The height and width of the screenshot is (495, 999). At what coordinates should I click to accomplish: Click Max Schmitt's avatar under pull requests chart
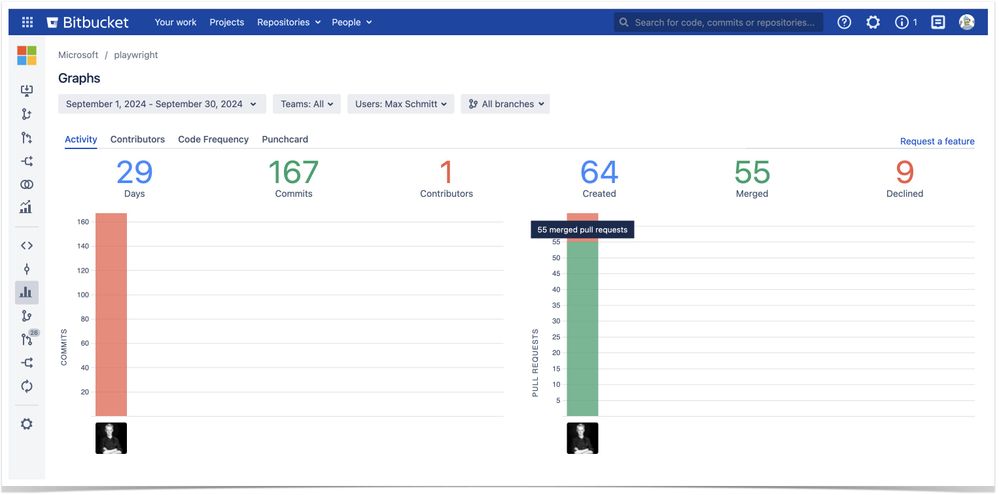click(x=582, y=438)
